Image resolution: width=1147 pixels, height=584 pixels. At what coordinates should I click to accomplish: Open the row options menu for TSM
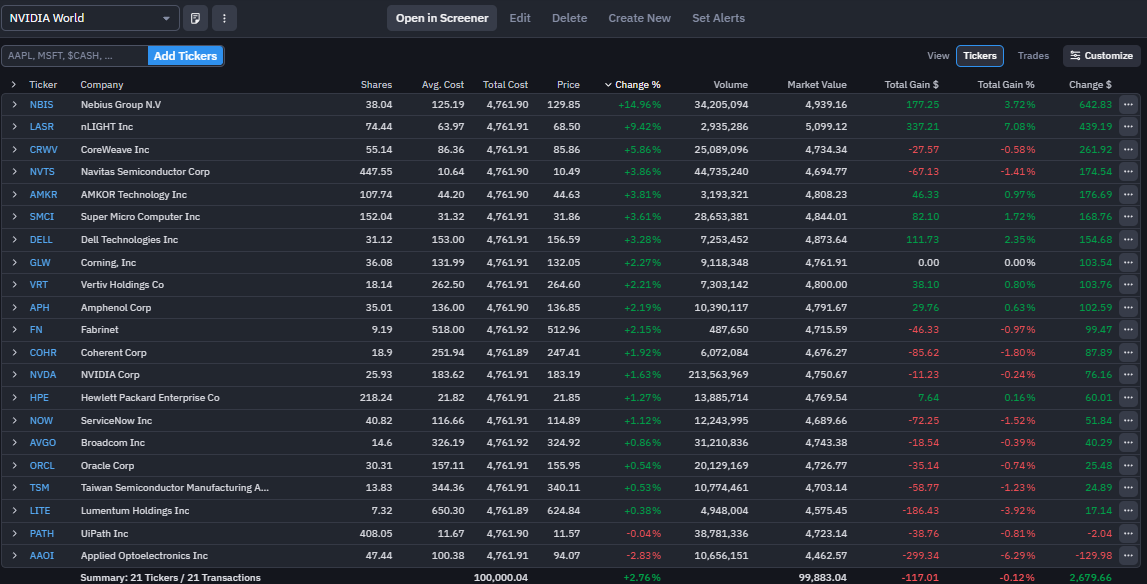click(1128, 488)
